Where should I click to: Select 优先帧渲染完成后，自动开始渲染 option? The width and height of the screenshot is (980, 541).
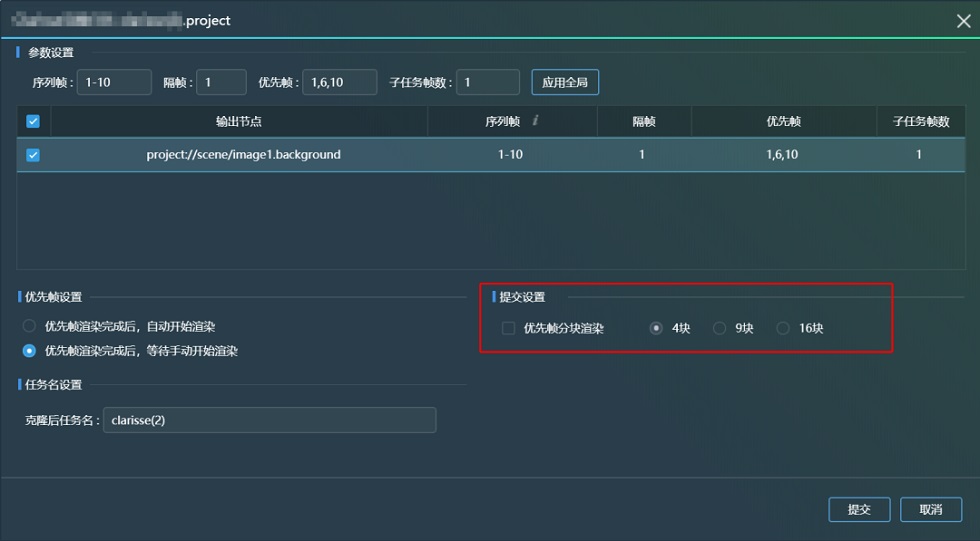(30, 327)
